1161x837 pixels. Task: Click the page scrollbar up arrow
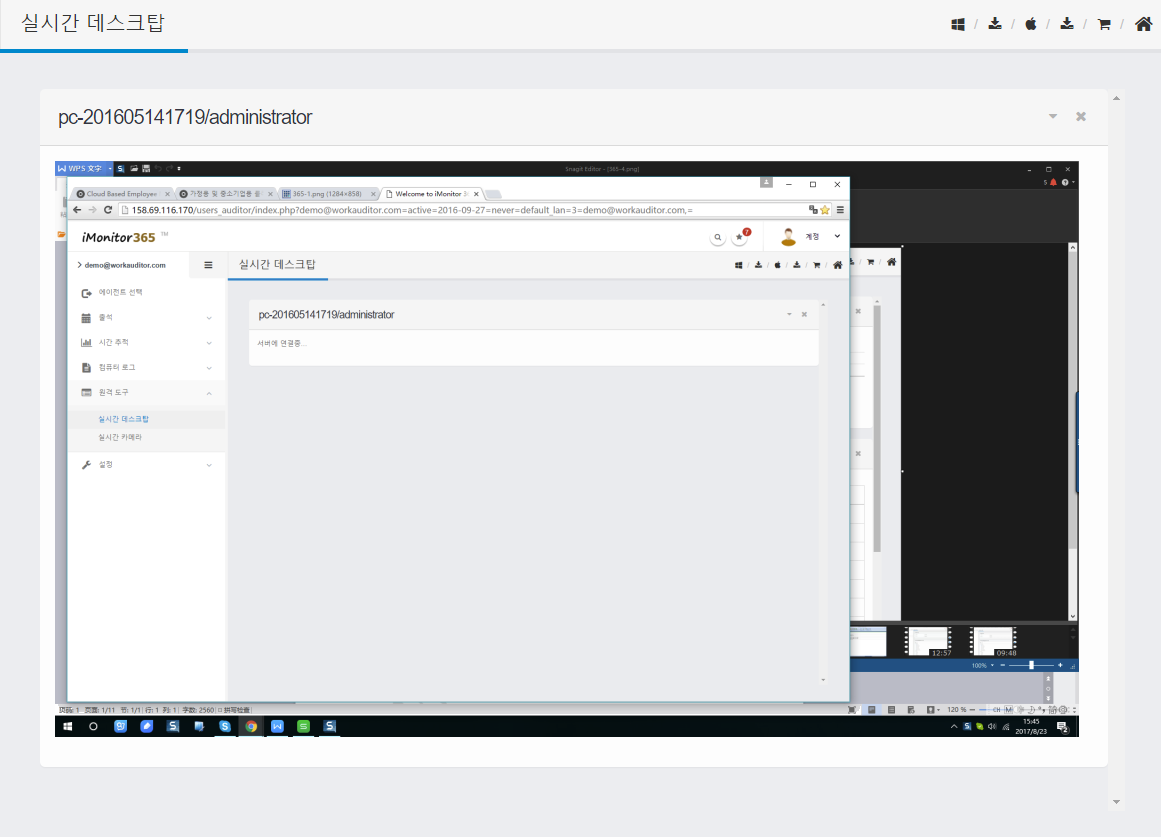coord(1117,98)
